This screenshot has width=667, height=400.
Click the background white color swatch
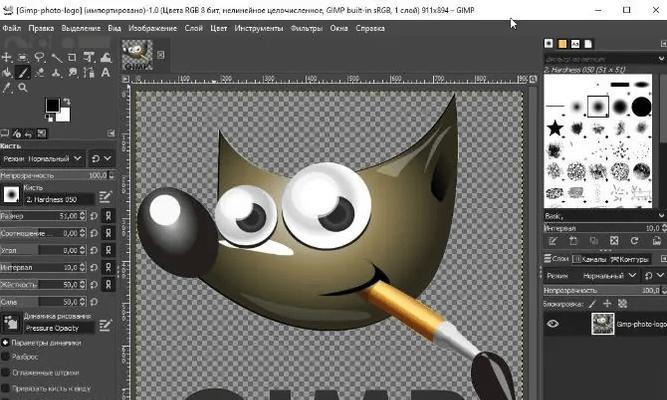(64, 115)
